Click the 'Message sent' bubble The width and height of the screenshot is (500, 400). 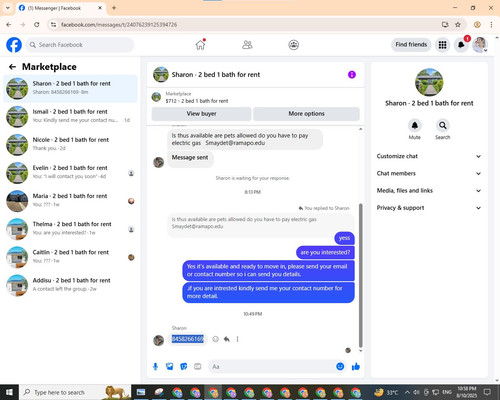pos(190,158)
